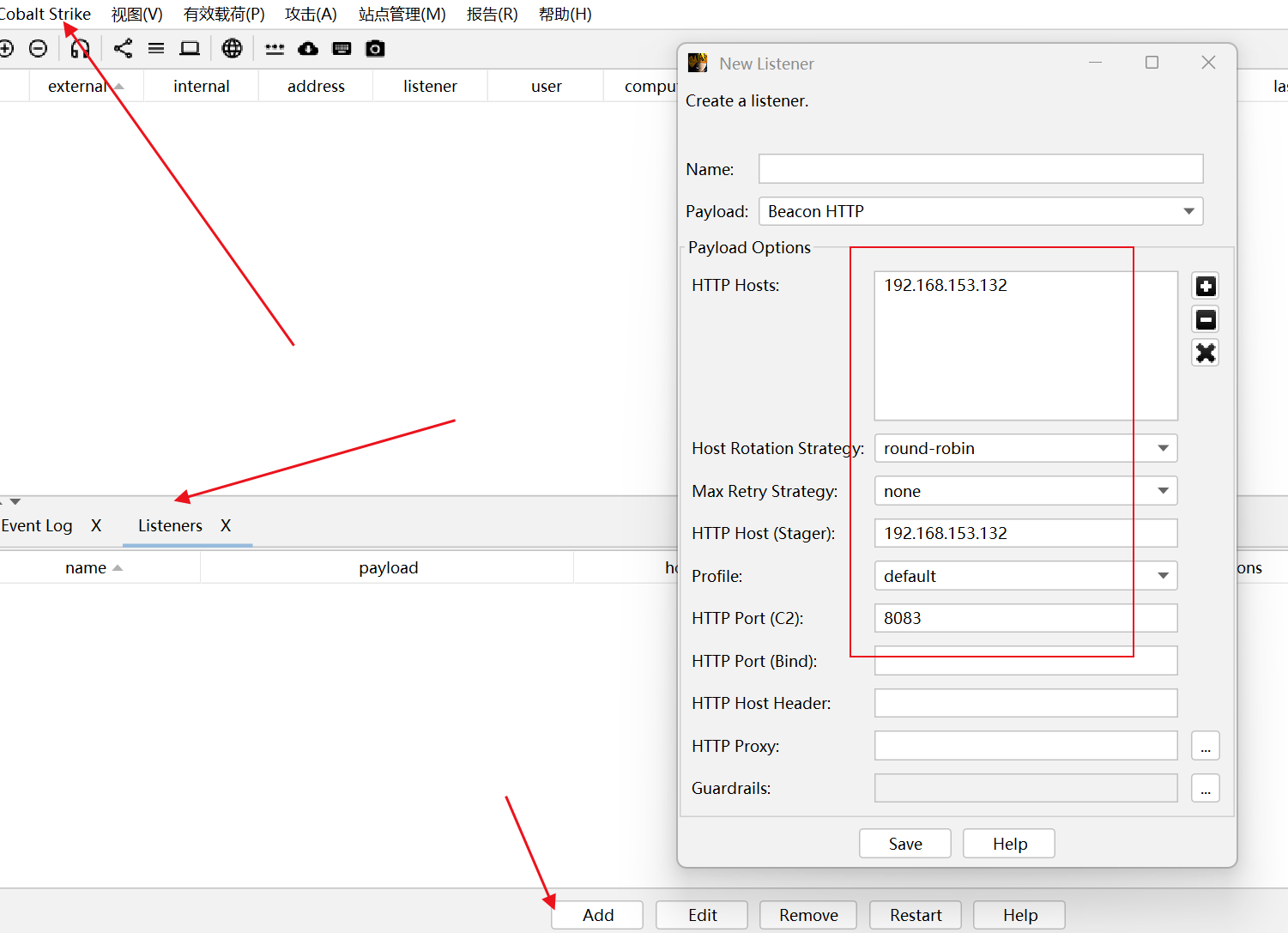This screenshot has width=1288, height=933.
Task: Open the 站点管理(M) menu
Action: coord(402,14)
